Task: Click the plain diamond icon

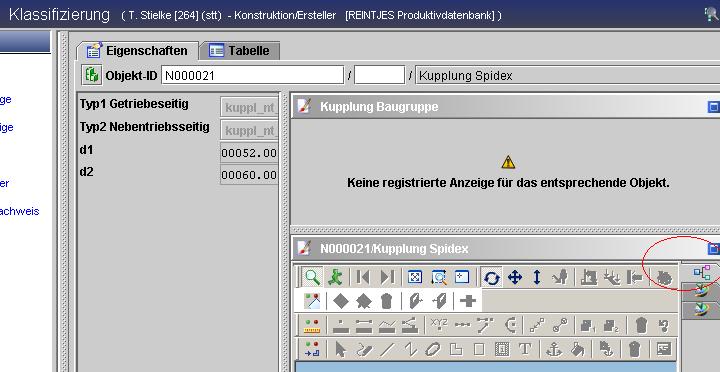Action: tap(341, 301)
